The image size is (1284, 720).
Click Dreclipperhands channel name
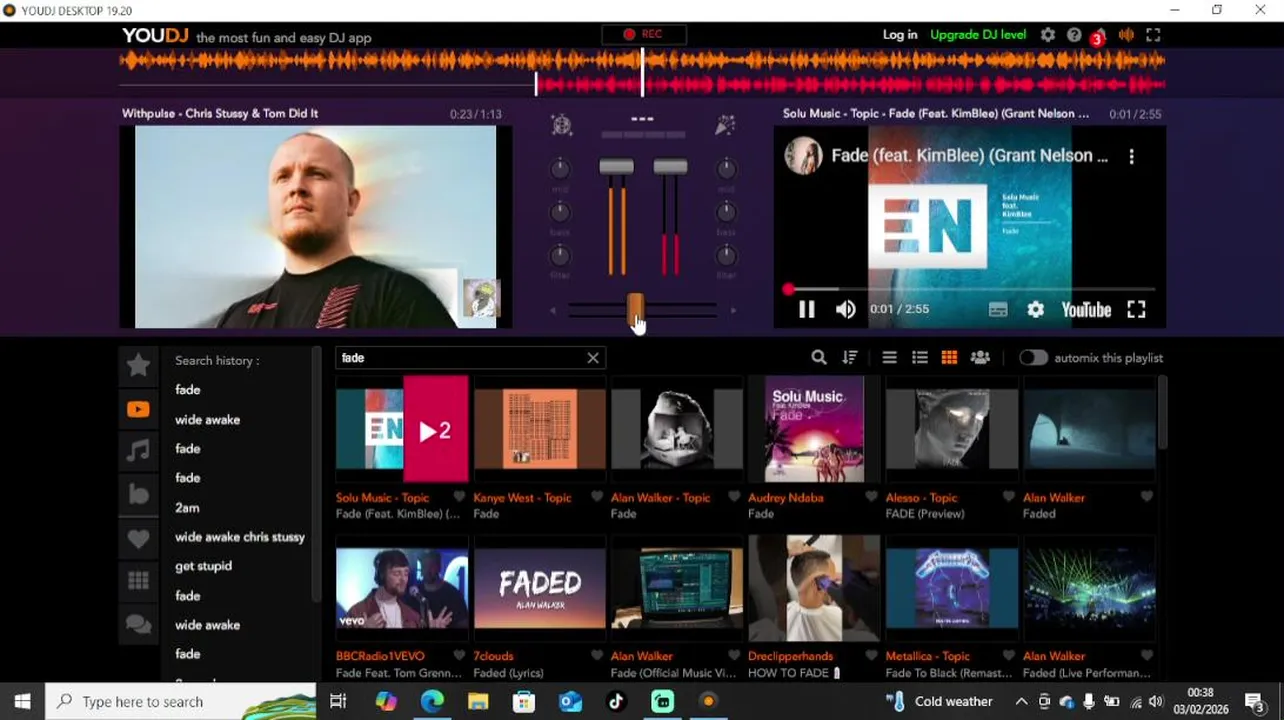point(790,656)
